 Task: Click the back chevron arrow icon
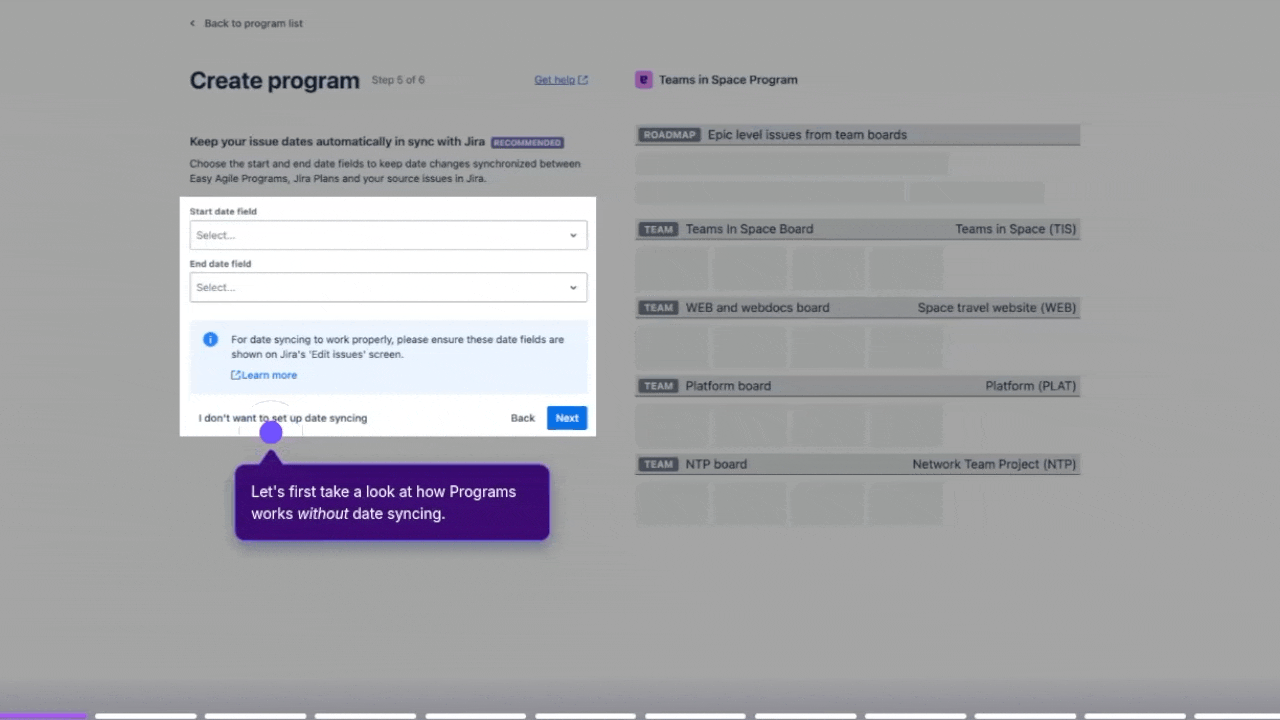(x=193, y=23)
